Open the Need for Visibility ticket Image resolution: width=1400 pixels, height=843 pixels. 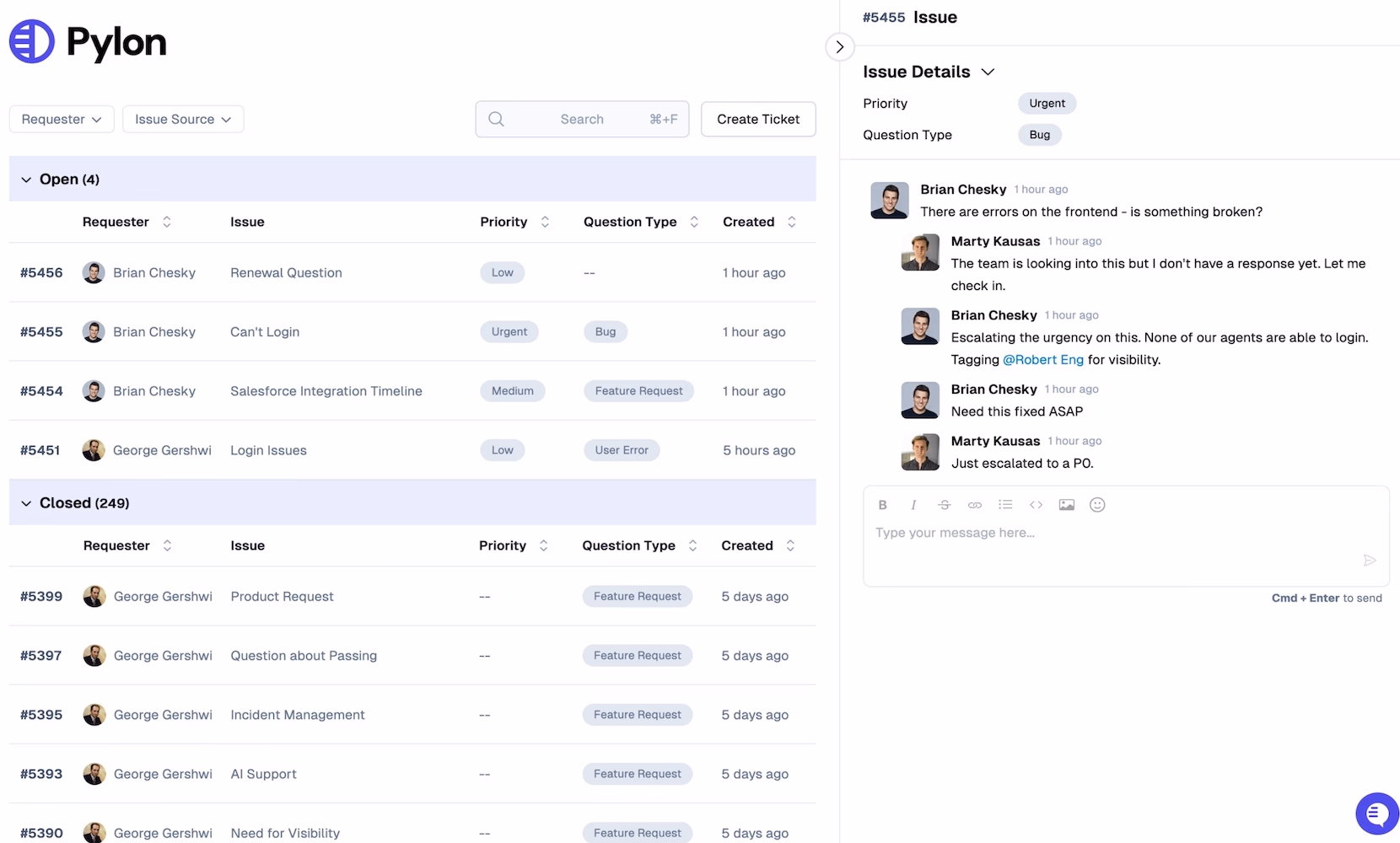tap(412, 824)
